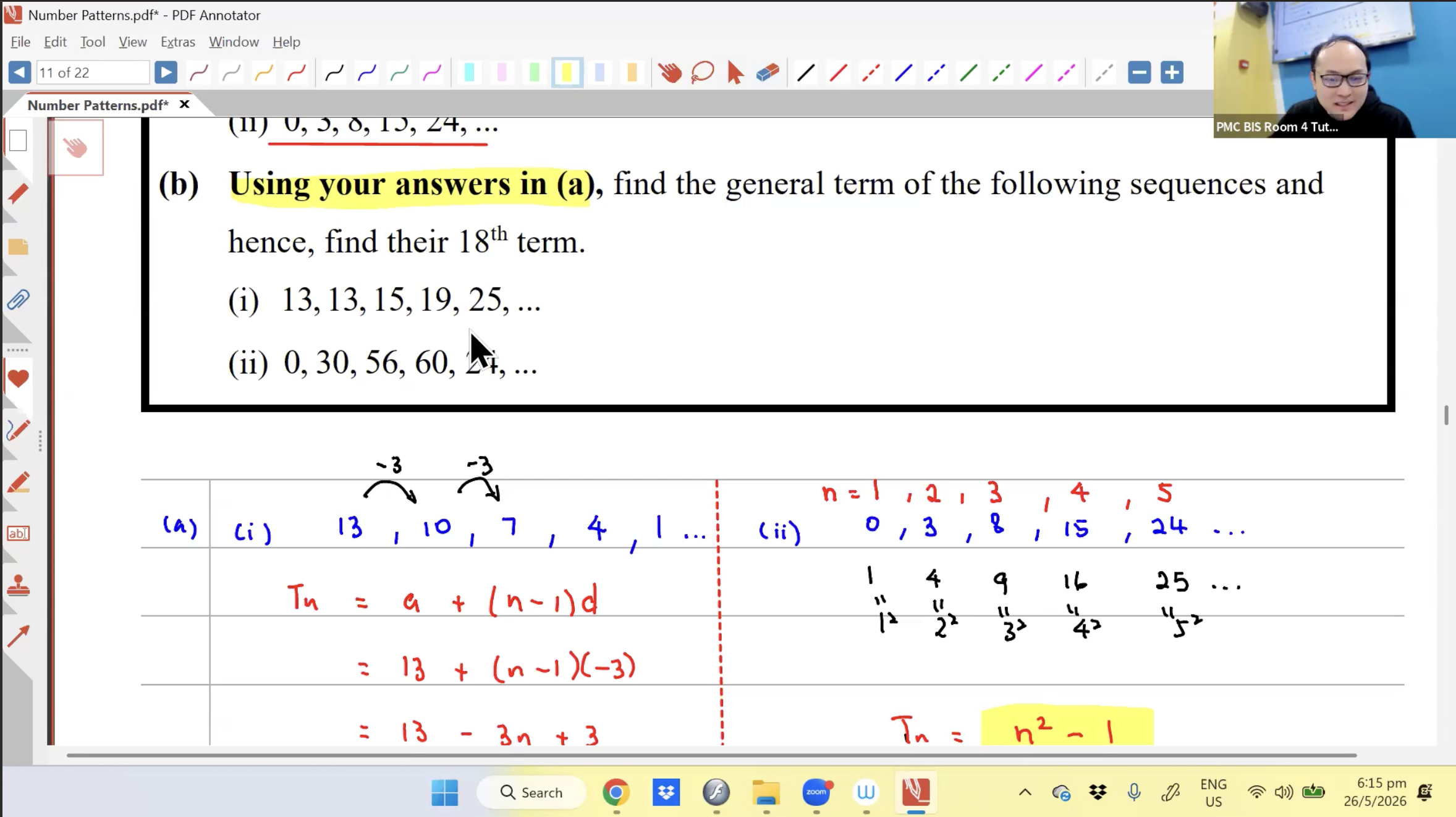The image size is (1456, 817).
Task: Select the dashed green line tool
Action: [1001, 73]
